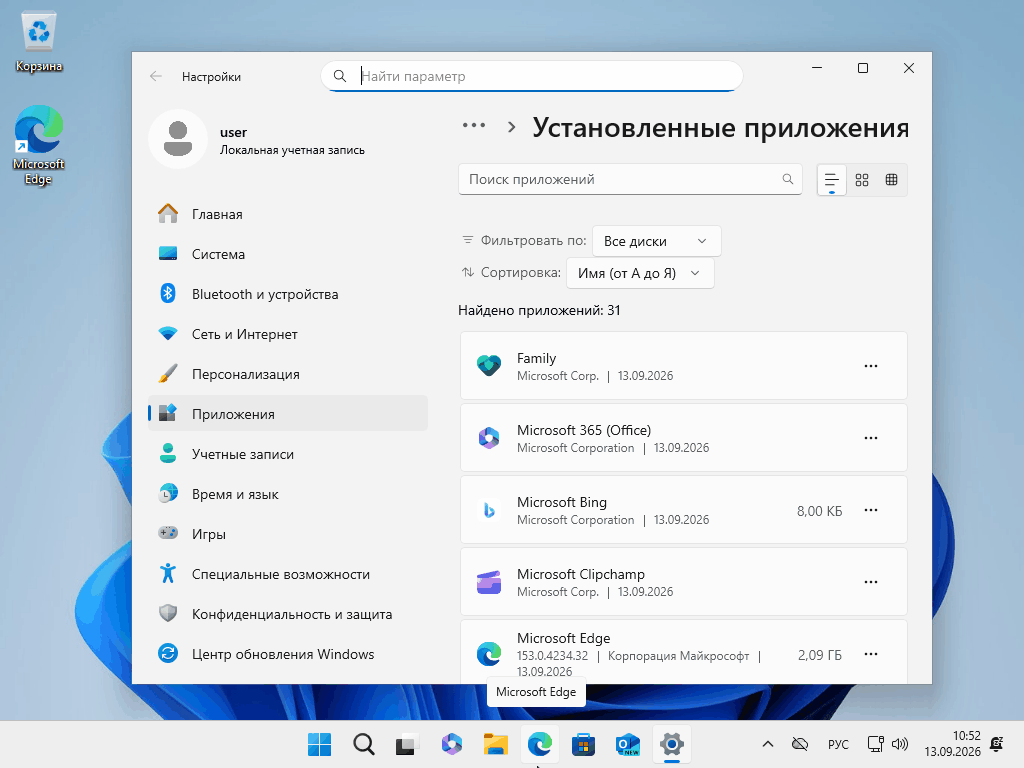Launch Copilot from the taskbar
The height and width of the screenshot is (768, 1024).
[452, 744]
